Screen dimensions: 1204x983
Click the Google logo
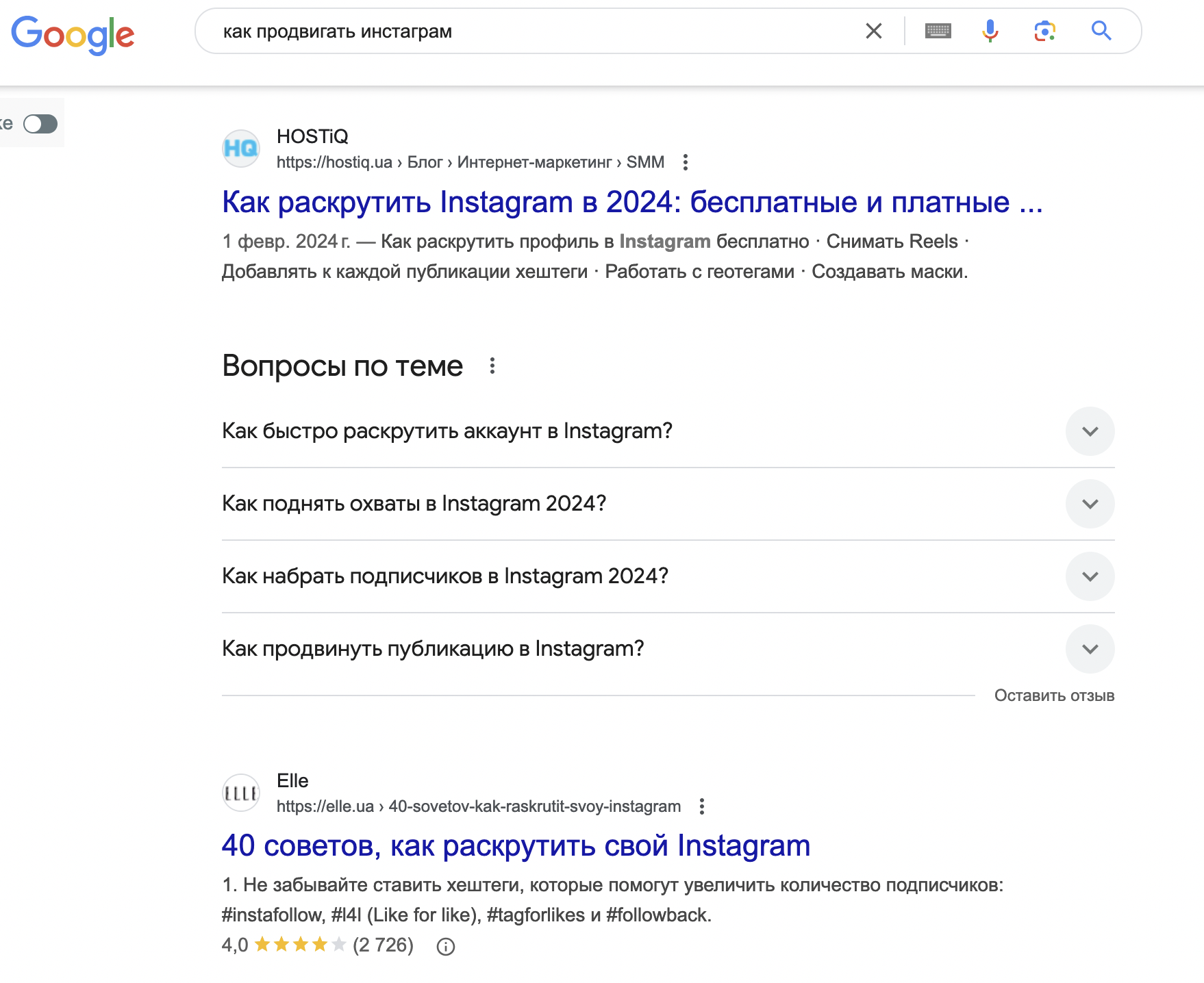click(73, 34)
